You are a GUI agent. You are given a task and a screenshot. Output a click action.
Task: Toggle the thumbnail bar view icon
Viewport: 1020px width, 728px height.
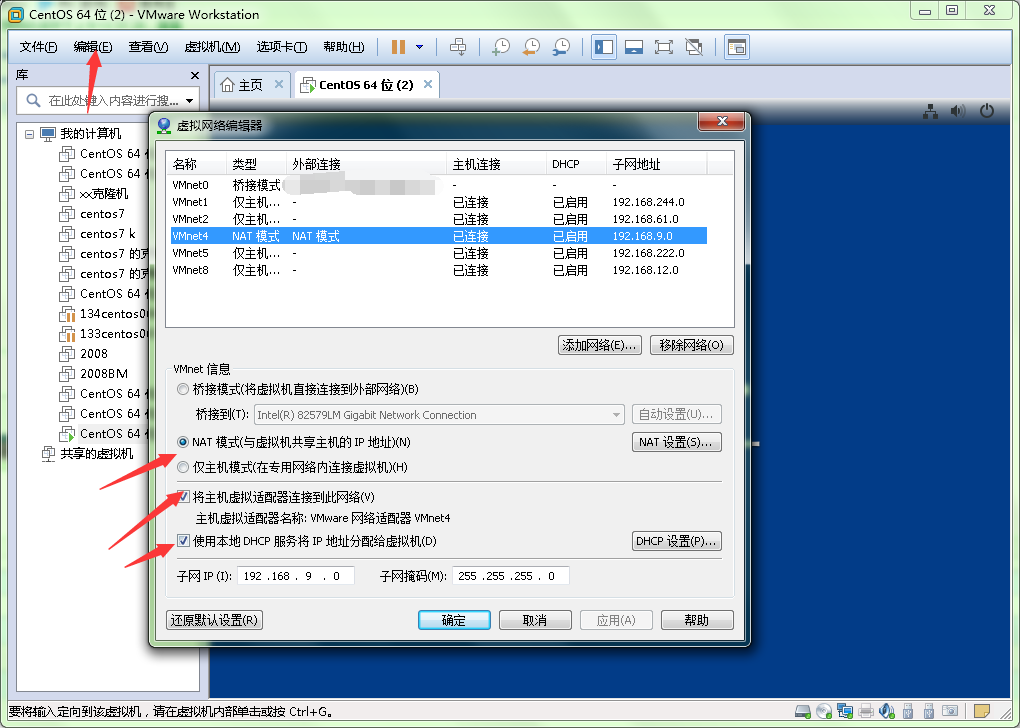click(634, 47)
